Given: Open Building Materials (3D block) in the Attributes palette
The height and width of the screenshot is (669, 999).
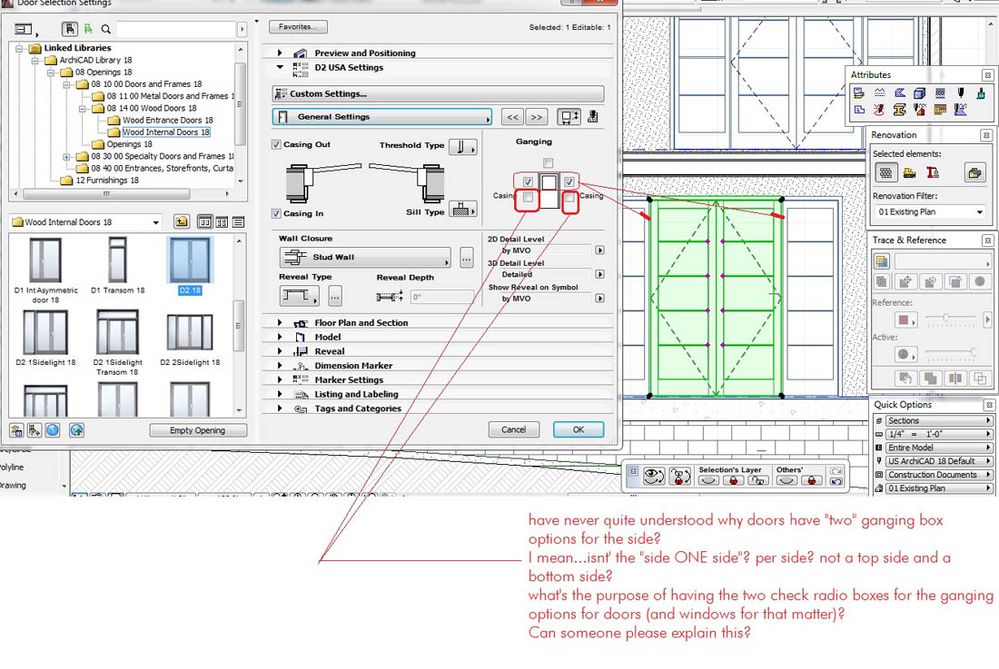Looking at the screenshot, I should point(919,94).
